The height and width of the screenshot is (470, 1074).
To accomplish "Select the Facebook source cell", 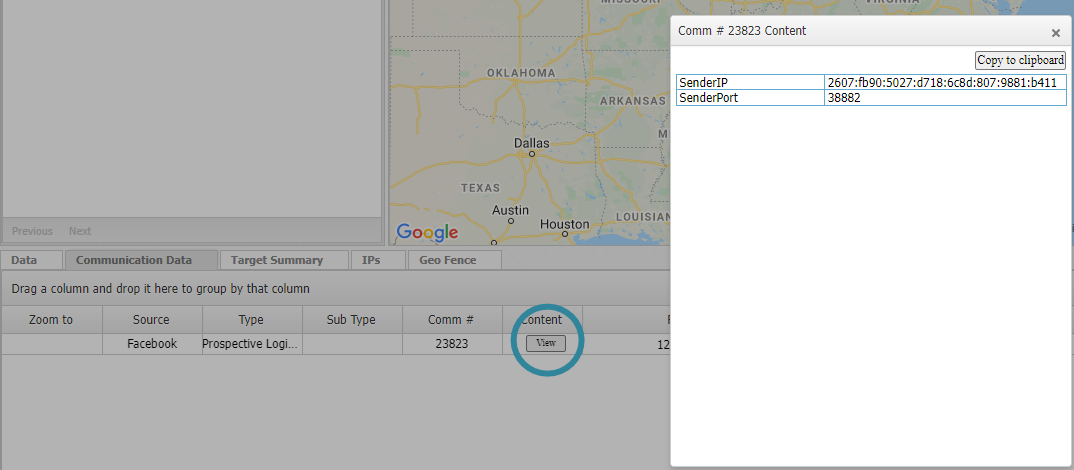I will (x=152, y=344).
